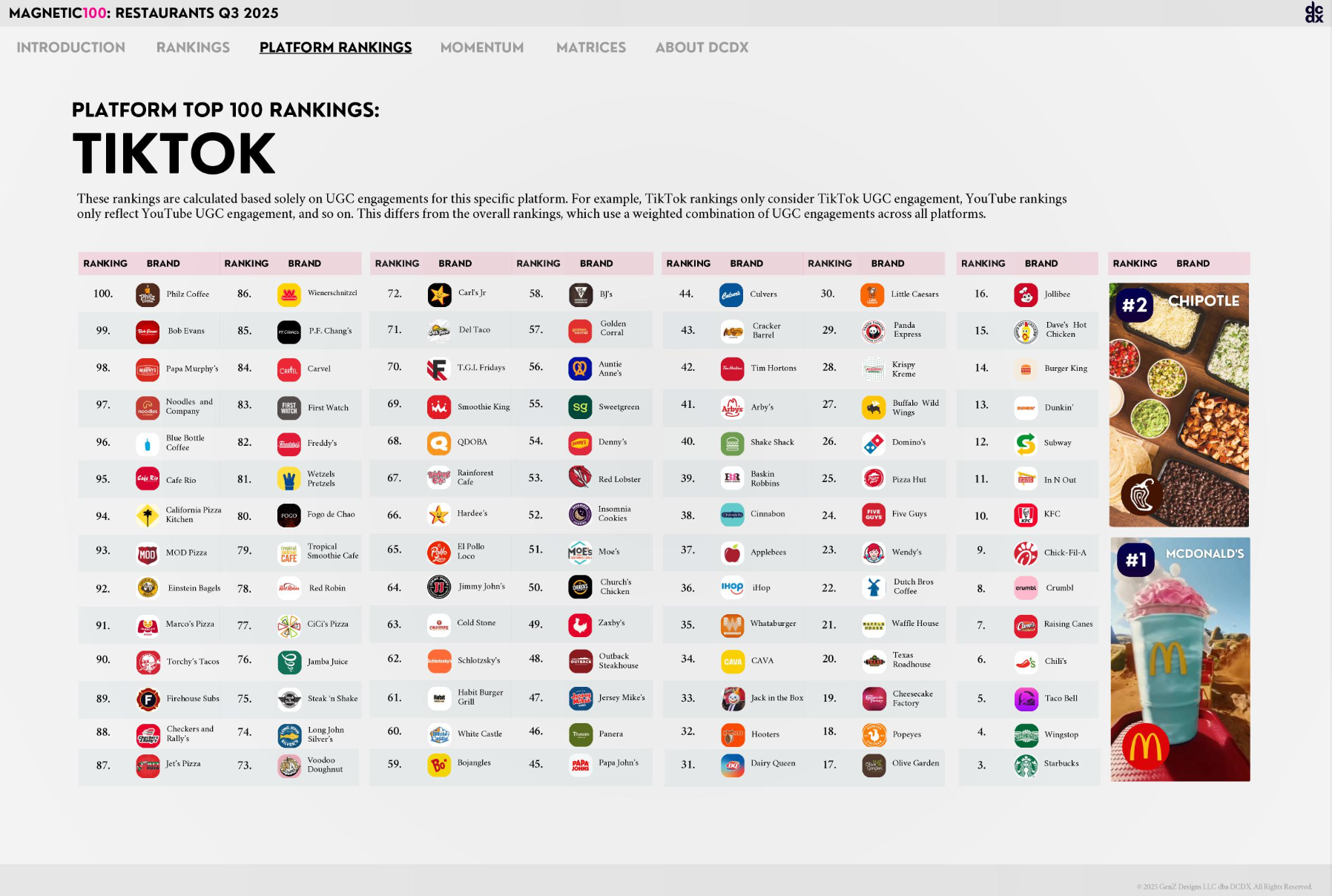This screenshot has height=896, width=1332.
Task: Click the Dairy Queen icon
Action: pos(732,765)
